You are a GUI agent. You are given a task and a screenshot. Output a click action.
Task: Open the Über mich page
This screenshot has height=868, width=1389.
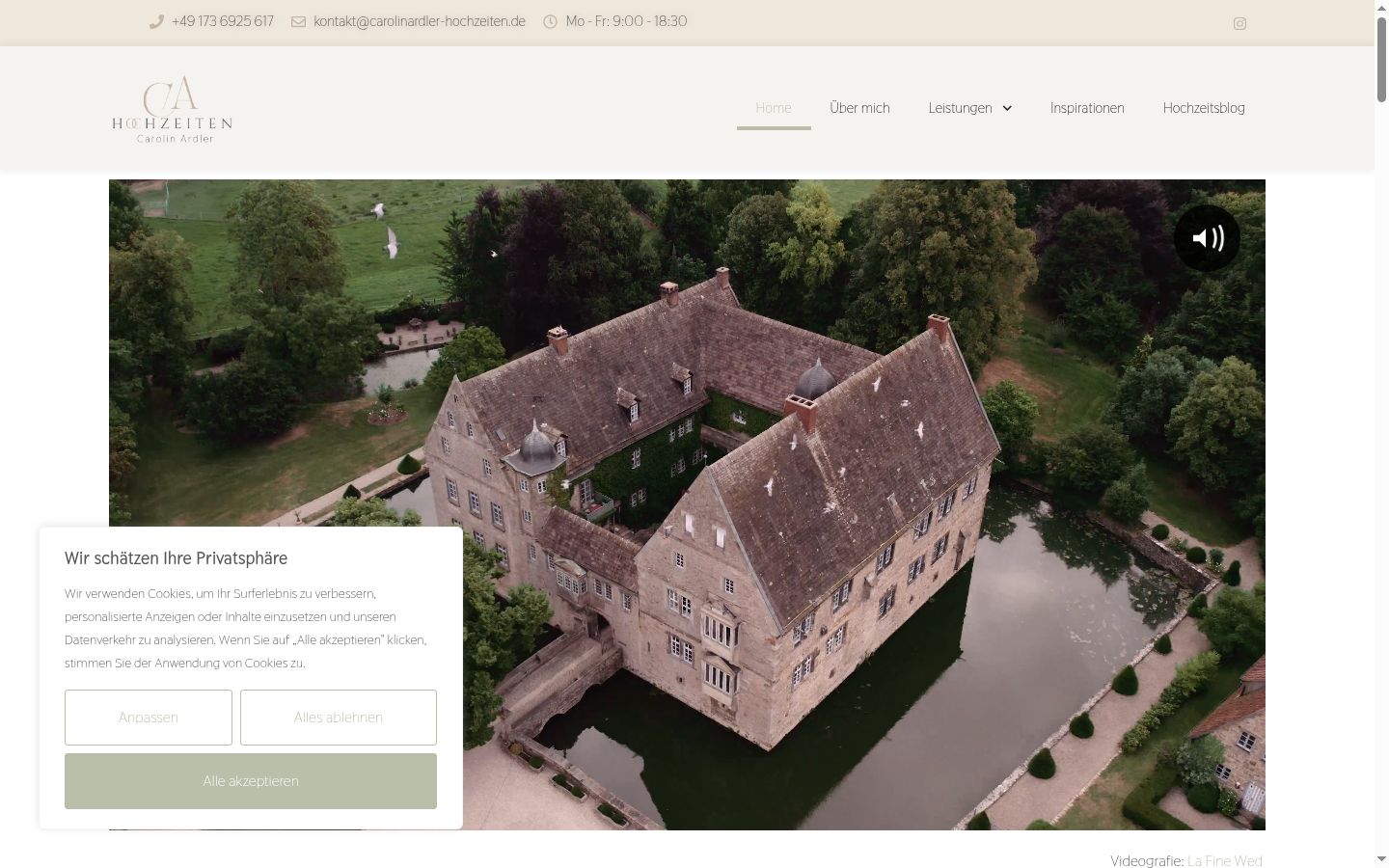click(859, 108)
